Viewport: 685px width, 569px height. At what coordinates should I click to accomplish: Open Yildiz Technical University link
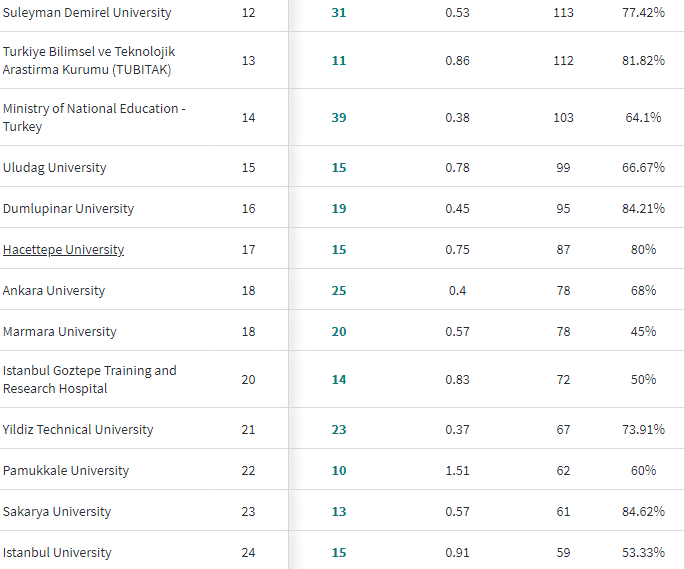pyautogui.click(x=78, y=430)
